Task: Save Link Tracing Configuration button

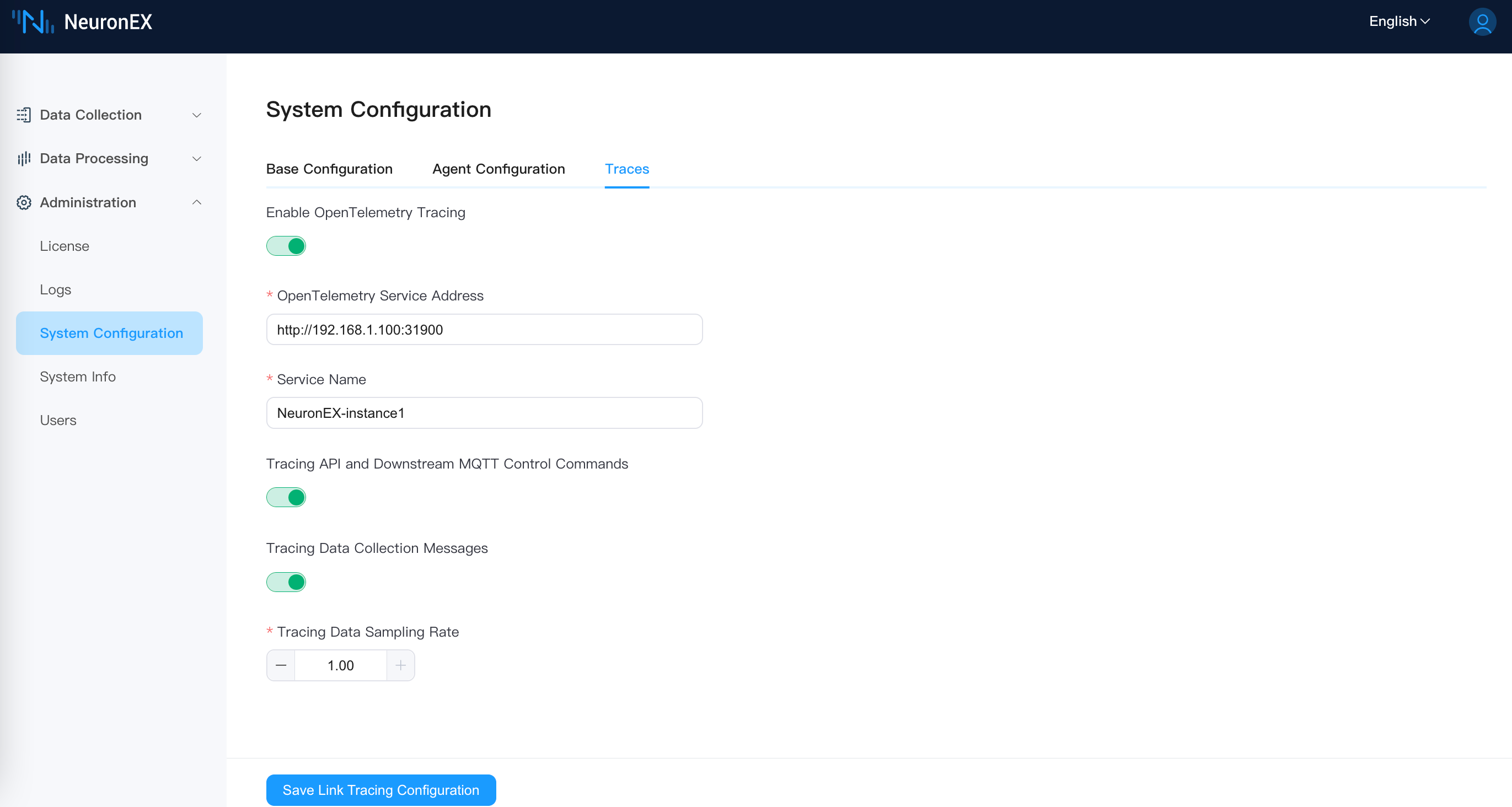Action: click(x=381, y=789)
